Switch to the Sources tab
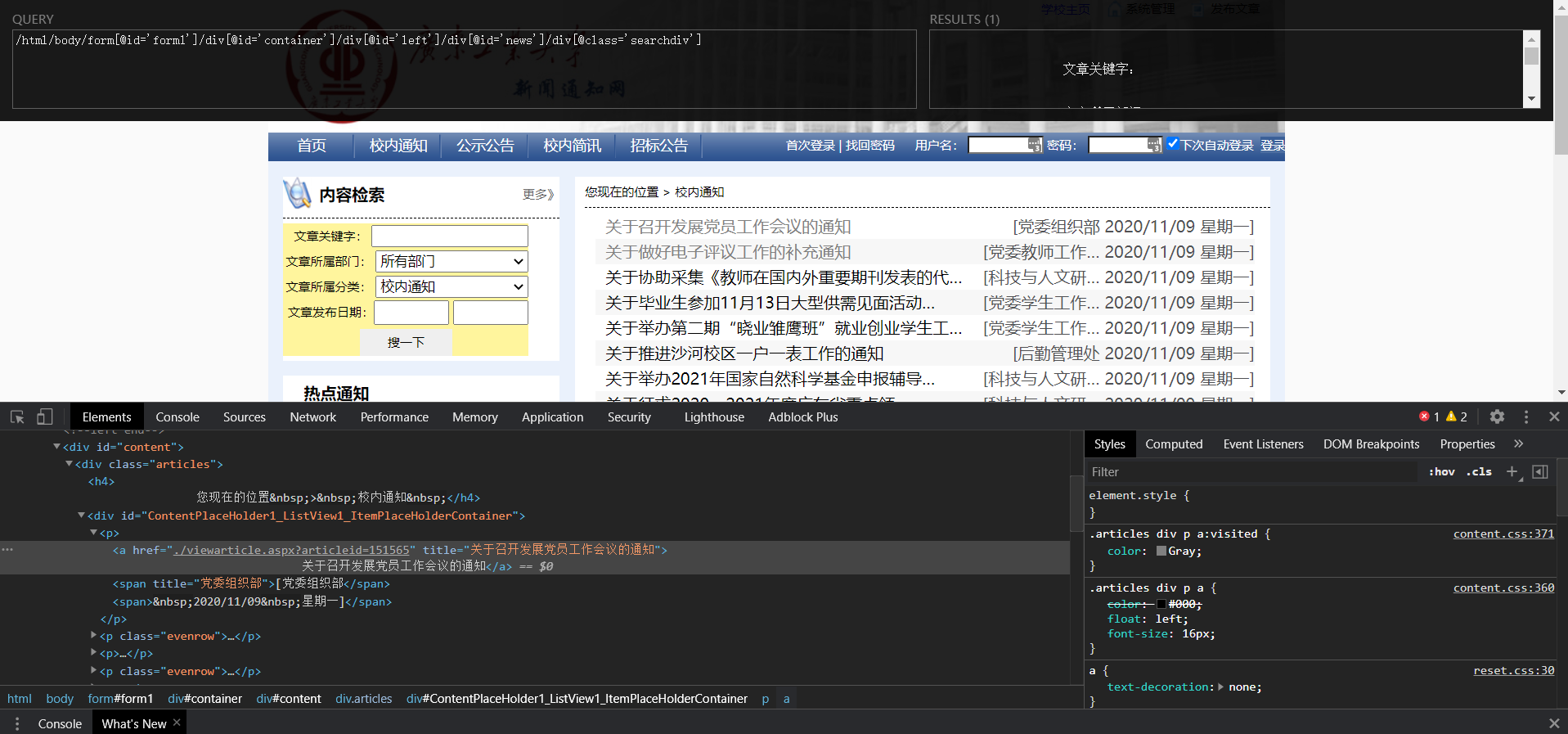The height and width of the screenshot is (734, 1568). [x=245, y=417]
